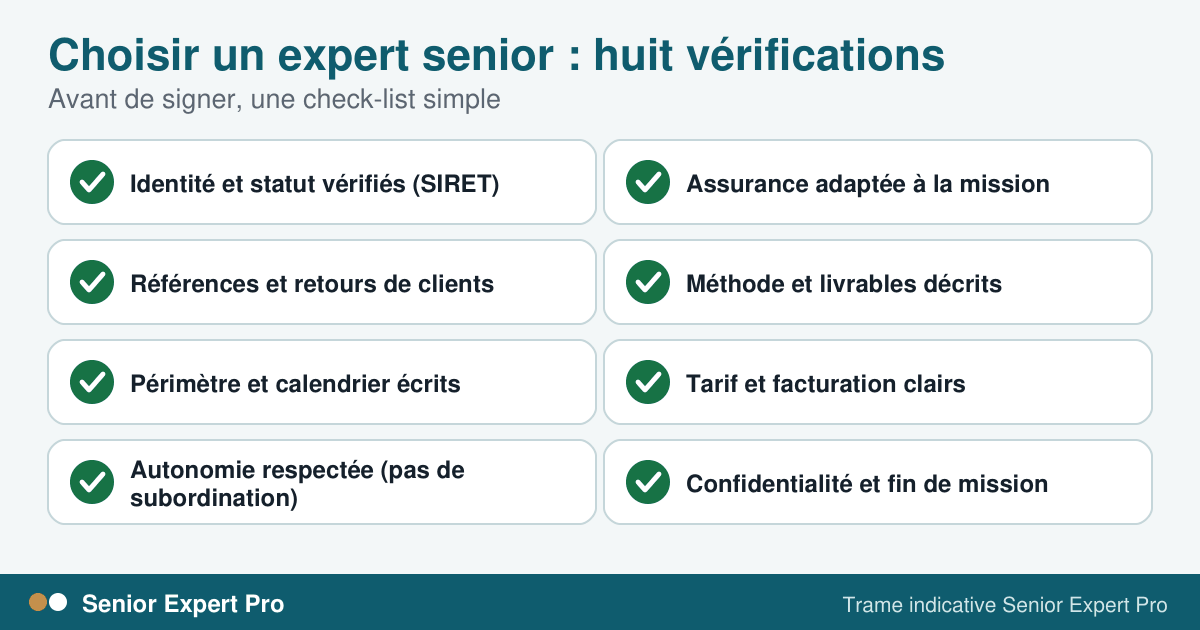
Task: Click the green check next to Références et retours
Action: (x=92, y=282)
